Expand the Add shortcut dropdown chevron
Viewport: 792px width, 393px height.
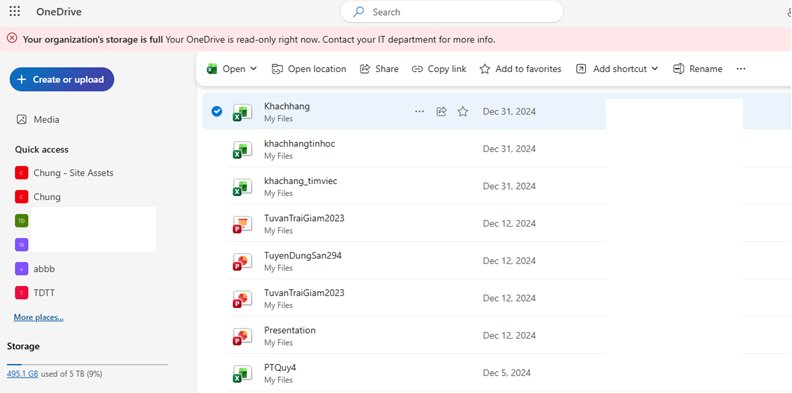click(x=655, y=69)
